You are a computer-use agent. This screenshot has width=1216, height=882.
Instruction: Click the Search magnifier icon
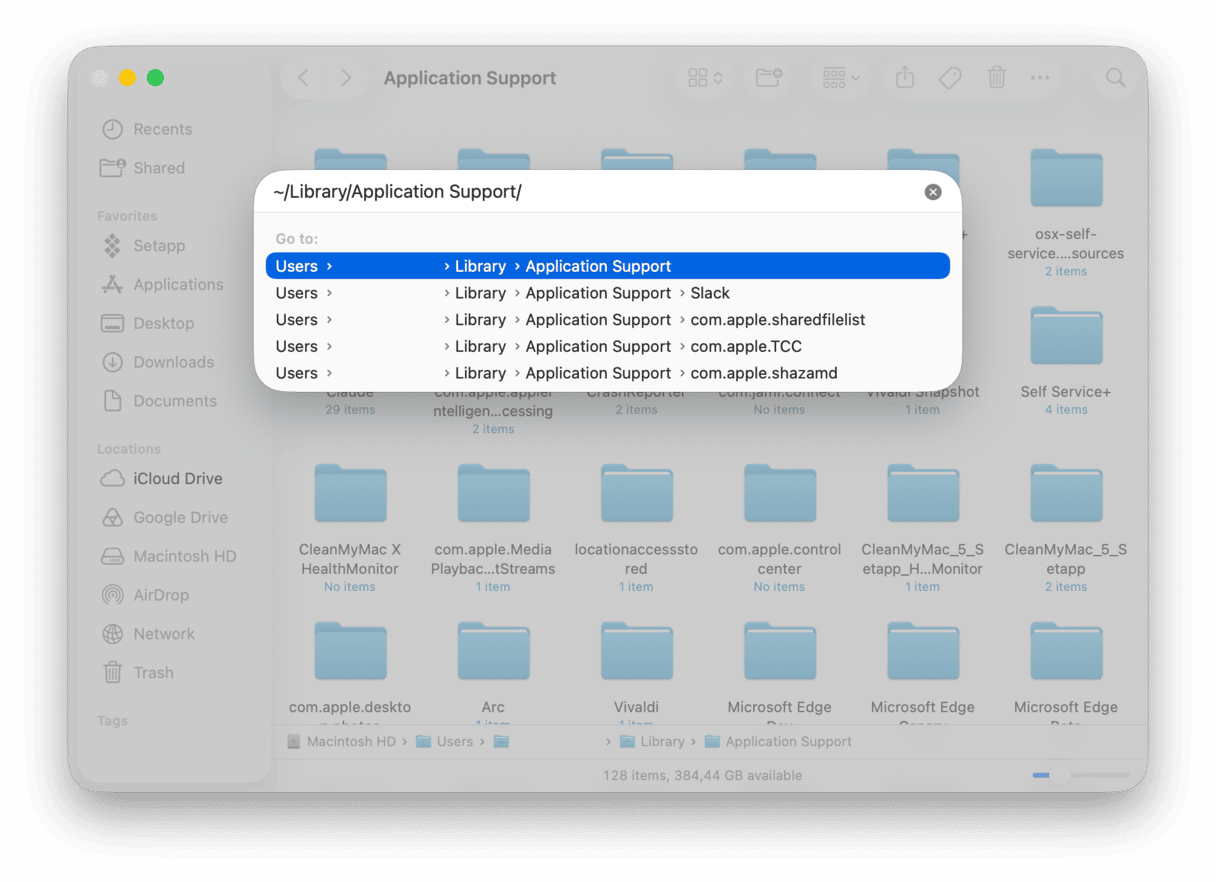[1115, 78]
